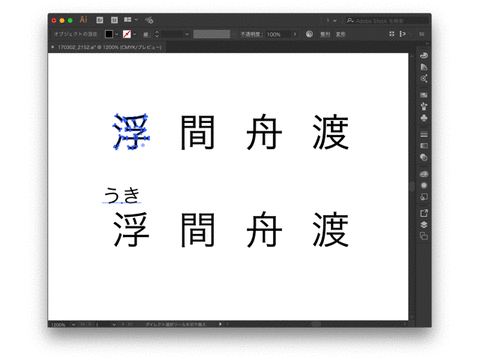
Task: Open Adobe Bridge via the Br icon
Action: pos(100,20)
